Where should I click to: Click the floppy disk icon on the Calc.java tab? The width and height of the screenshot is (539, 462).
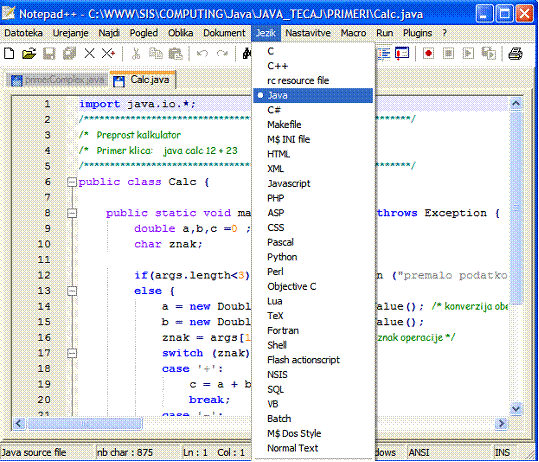point(119,81)
